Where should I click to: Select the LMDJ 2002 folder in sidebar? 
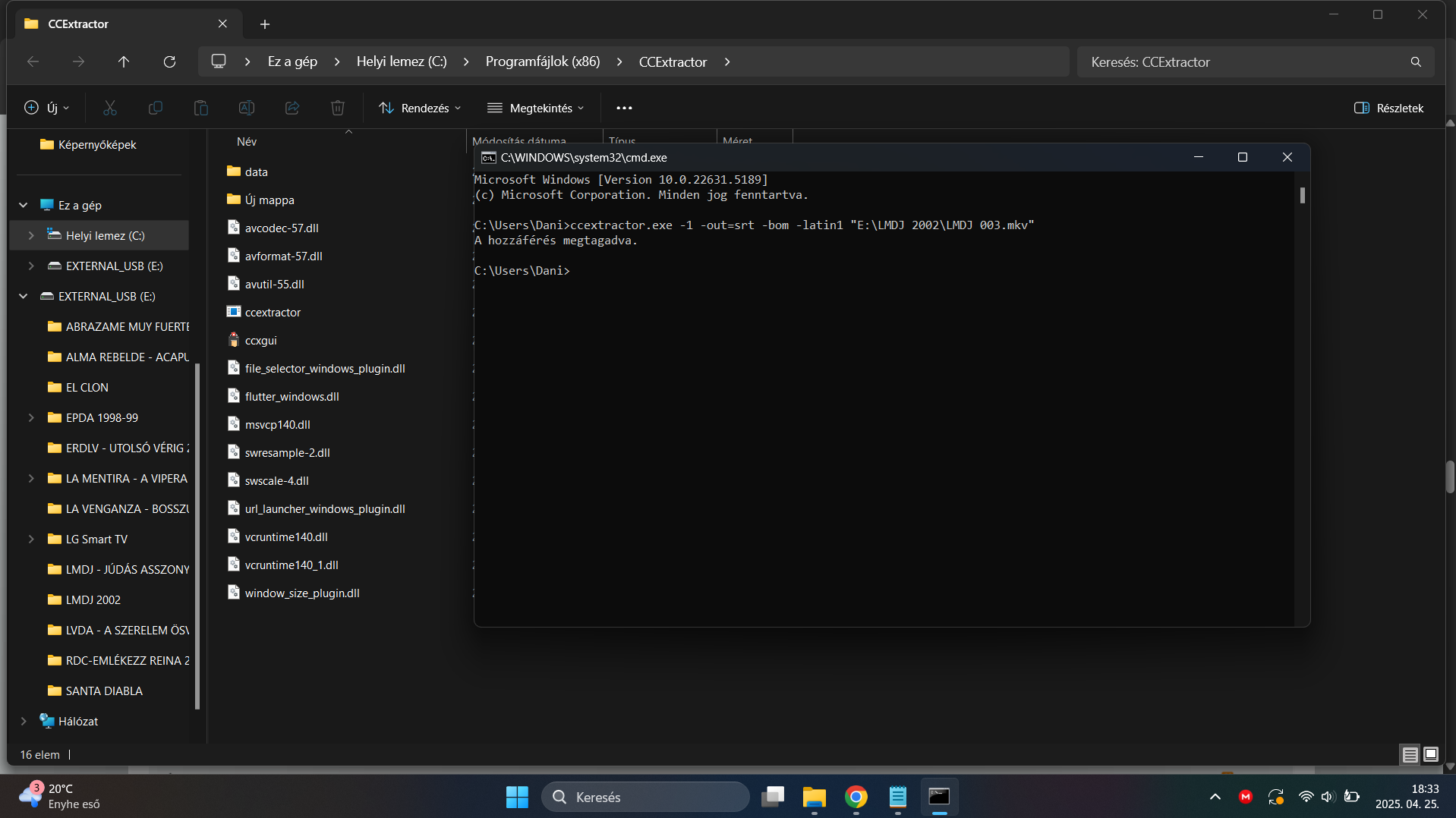tap(93, 600)
